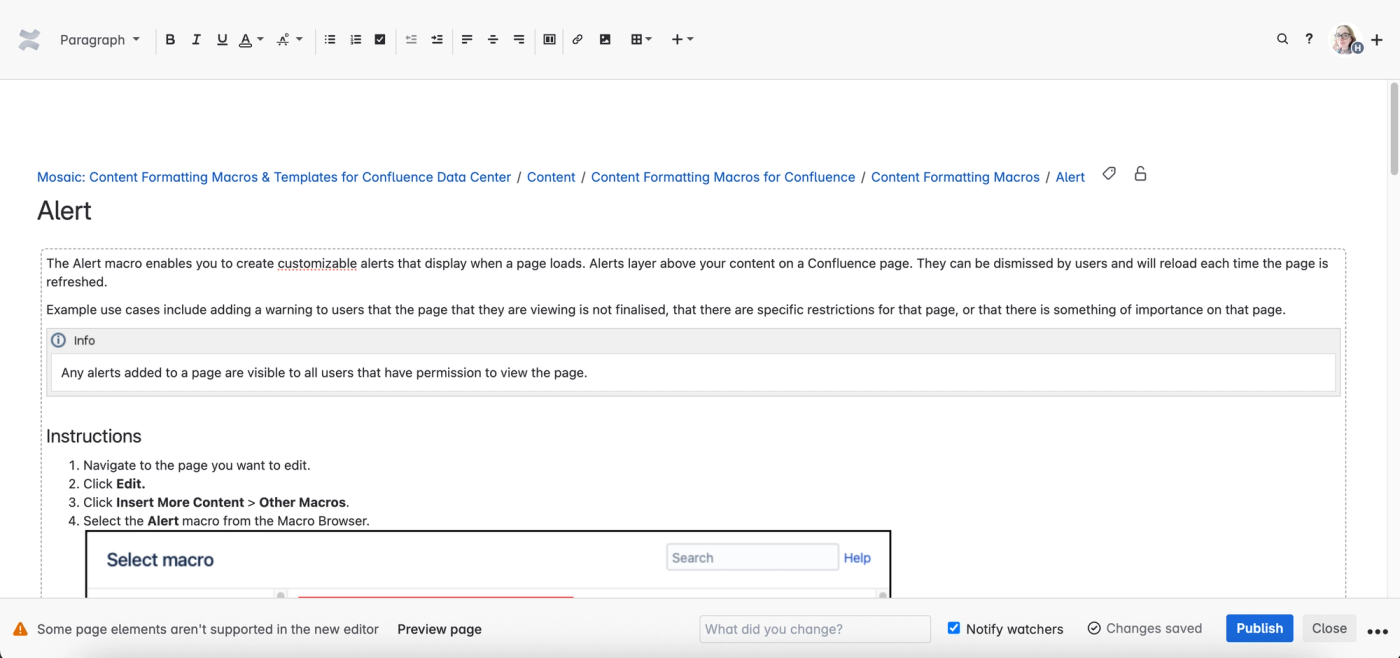1400x658 pixels.
Task: Publish the page
Action: (1259, 628)
